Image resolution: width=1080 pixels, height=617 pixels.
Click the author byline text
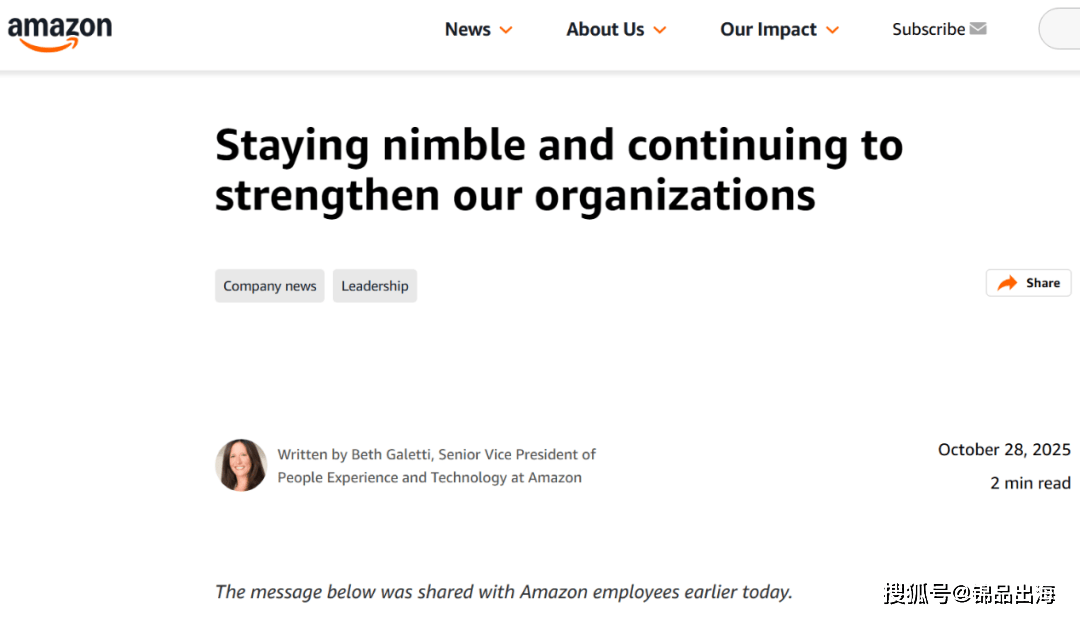436,466
